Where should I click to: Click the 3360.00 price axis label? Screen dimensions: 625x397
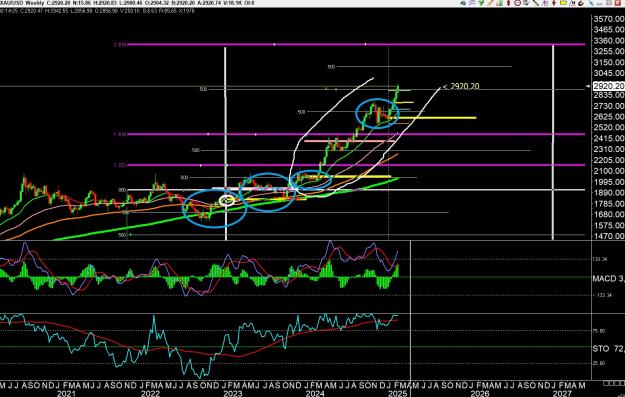click(609, 41)
